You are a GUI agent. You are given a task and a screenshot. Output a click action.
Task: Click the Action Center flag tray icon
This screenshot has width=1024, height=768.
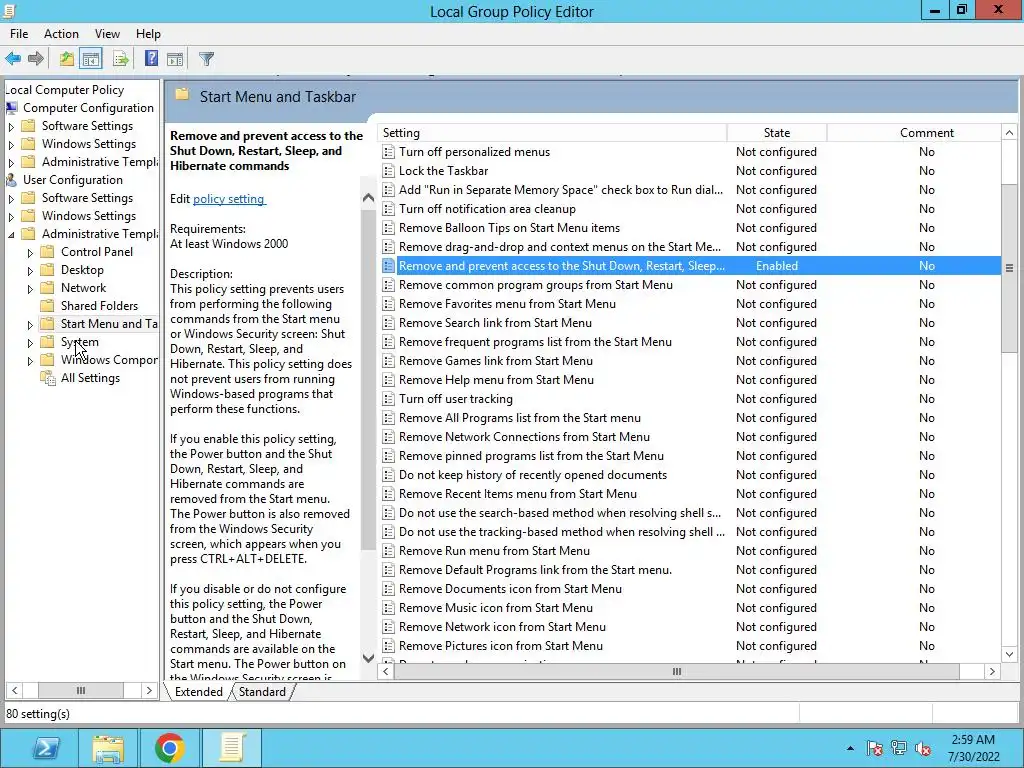(x=875, y=748)
